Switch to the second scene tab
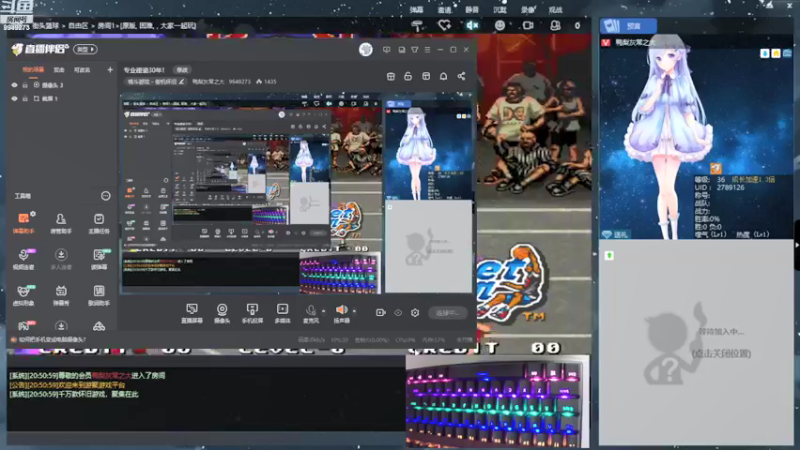The height and width of the screenshot is (450, 800). pos(59,70)
